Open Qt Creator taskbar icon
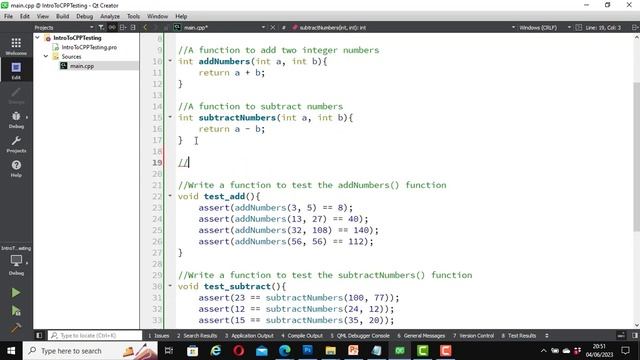The height and width of the screenshot is (360, 640). [x=400, y=351]
